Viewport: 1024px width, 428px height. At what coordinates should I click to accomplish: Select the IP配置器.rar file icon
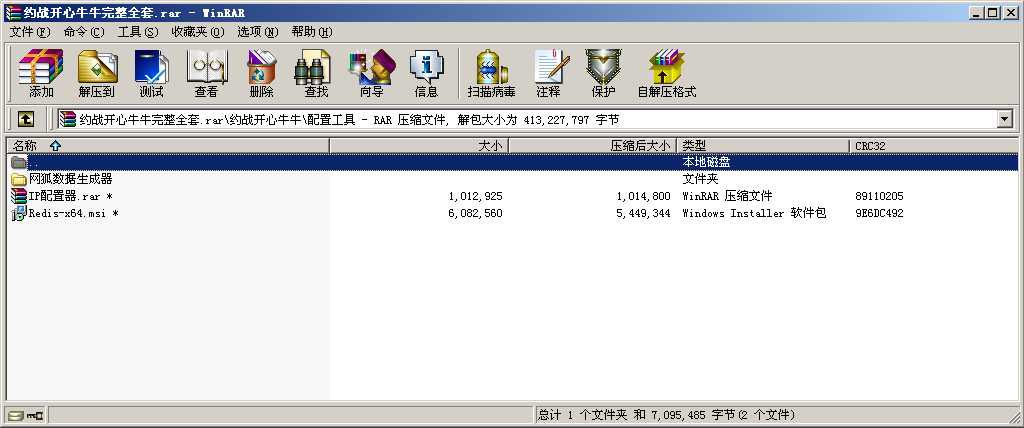pyautogui.click(x=19, y=196)
